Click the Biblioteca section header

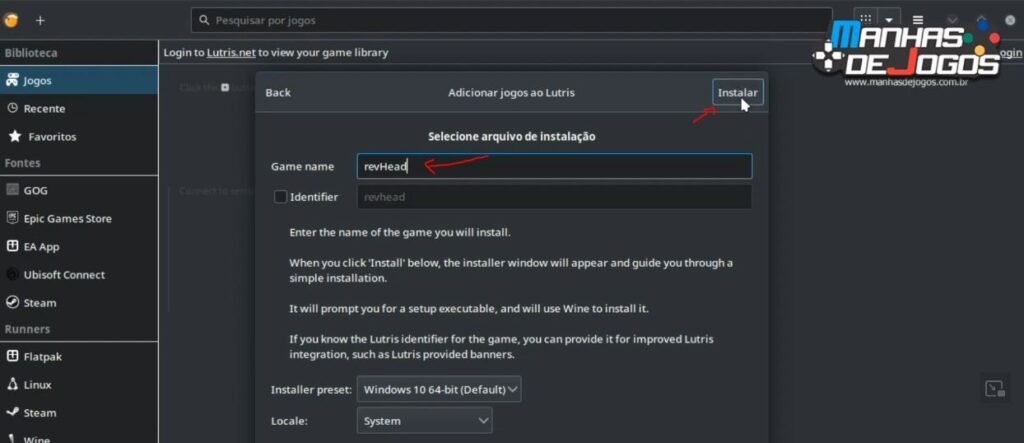pyautogui.click(x=31, y=53)
